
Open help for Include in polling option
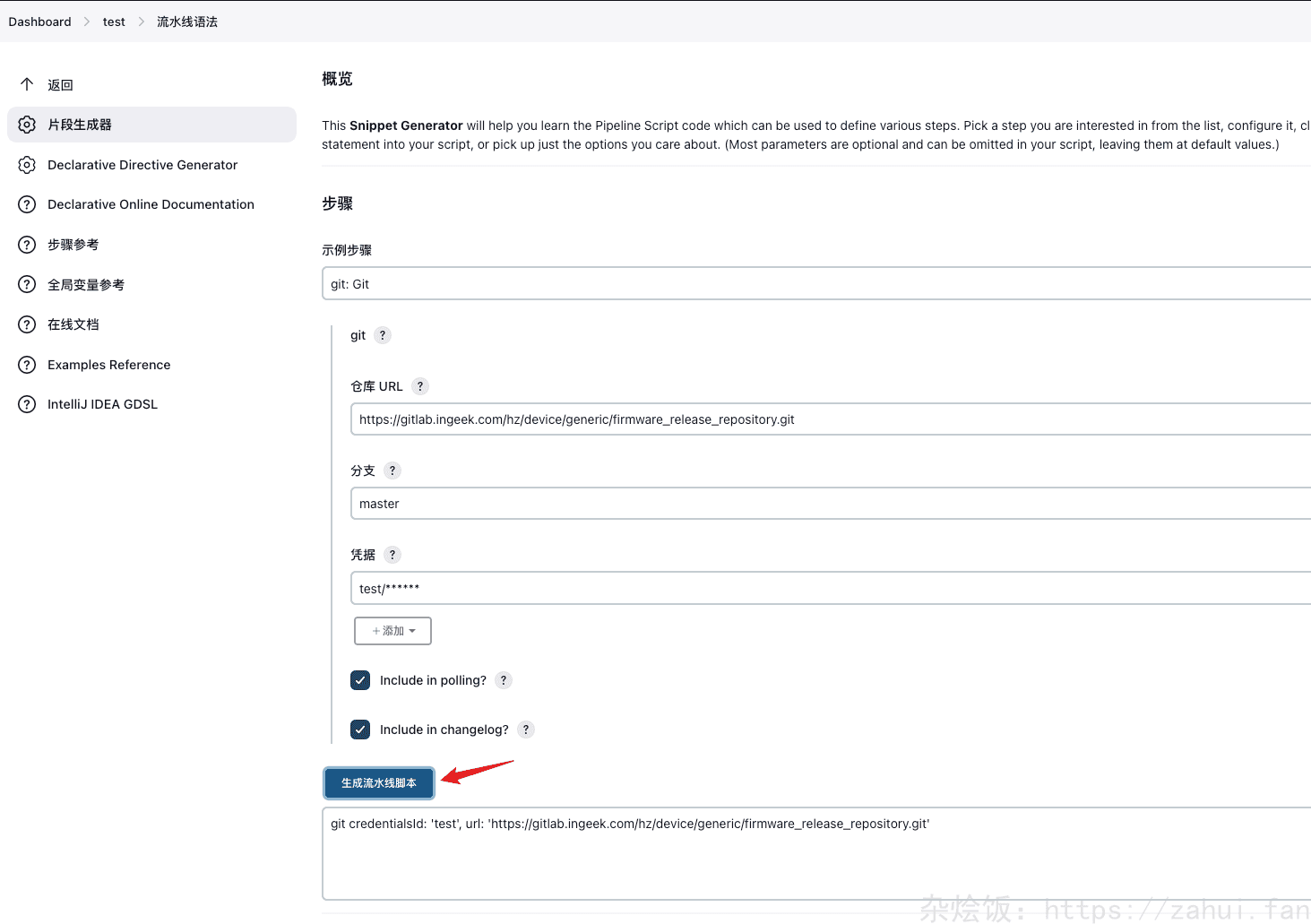pos(504,680)
